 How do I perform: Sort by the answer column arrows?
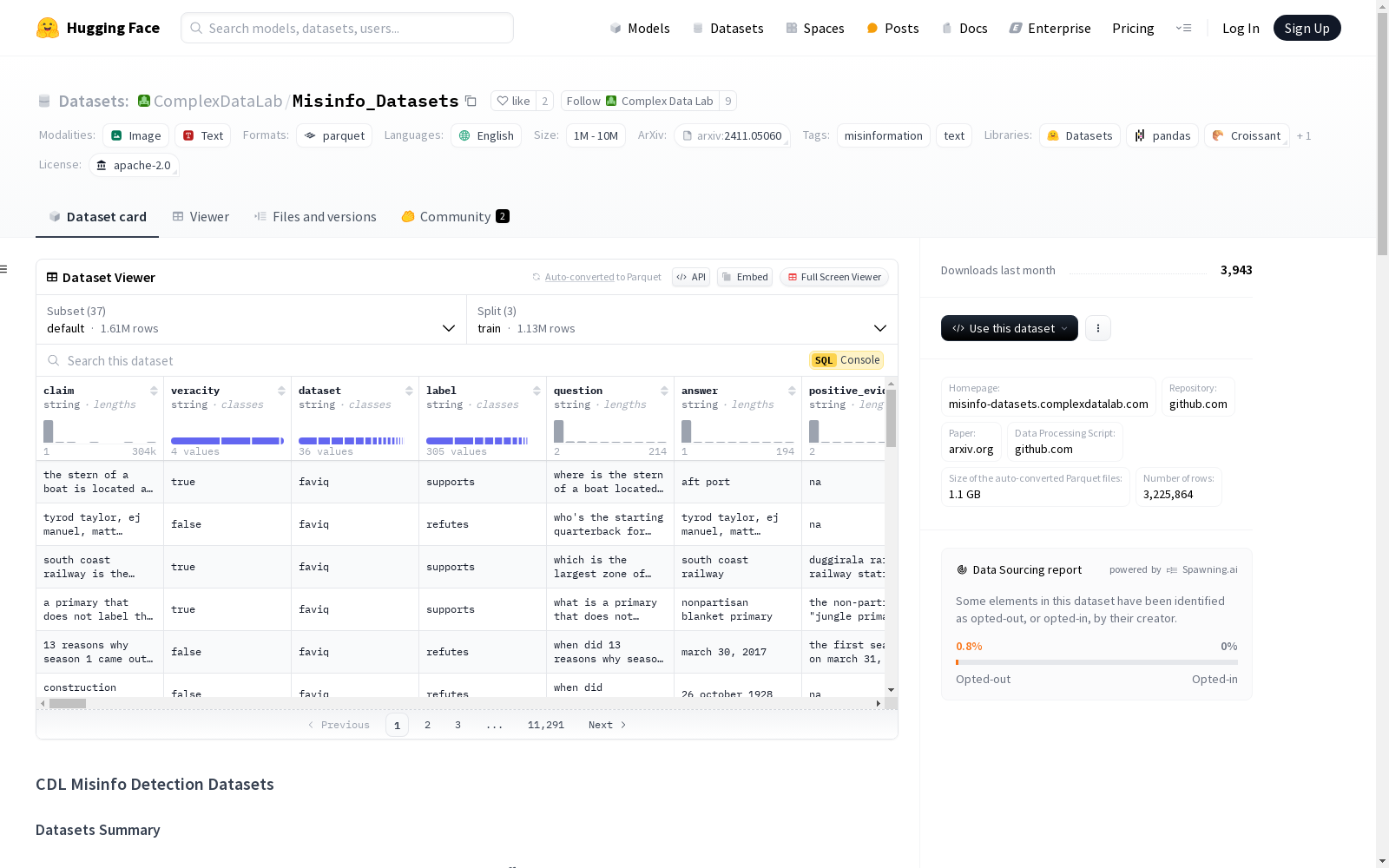tap(792, 391)
